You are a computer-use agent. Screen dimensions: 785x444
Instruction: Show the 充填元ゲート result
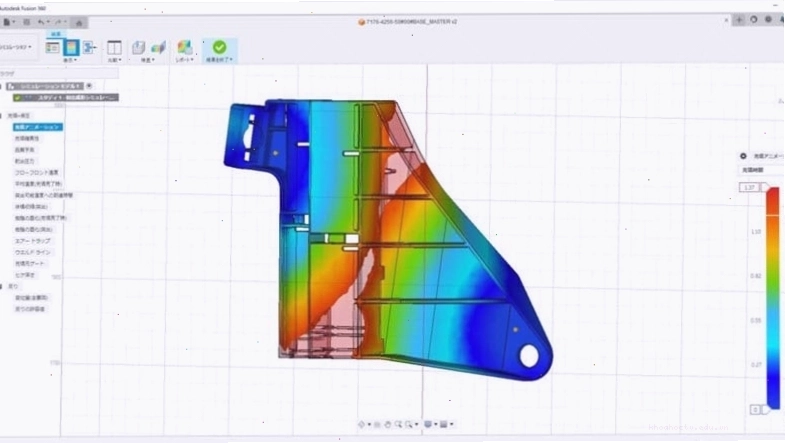30,264
